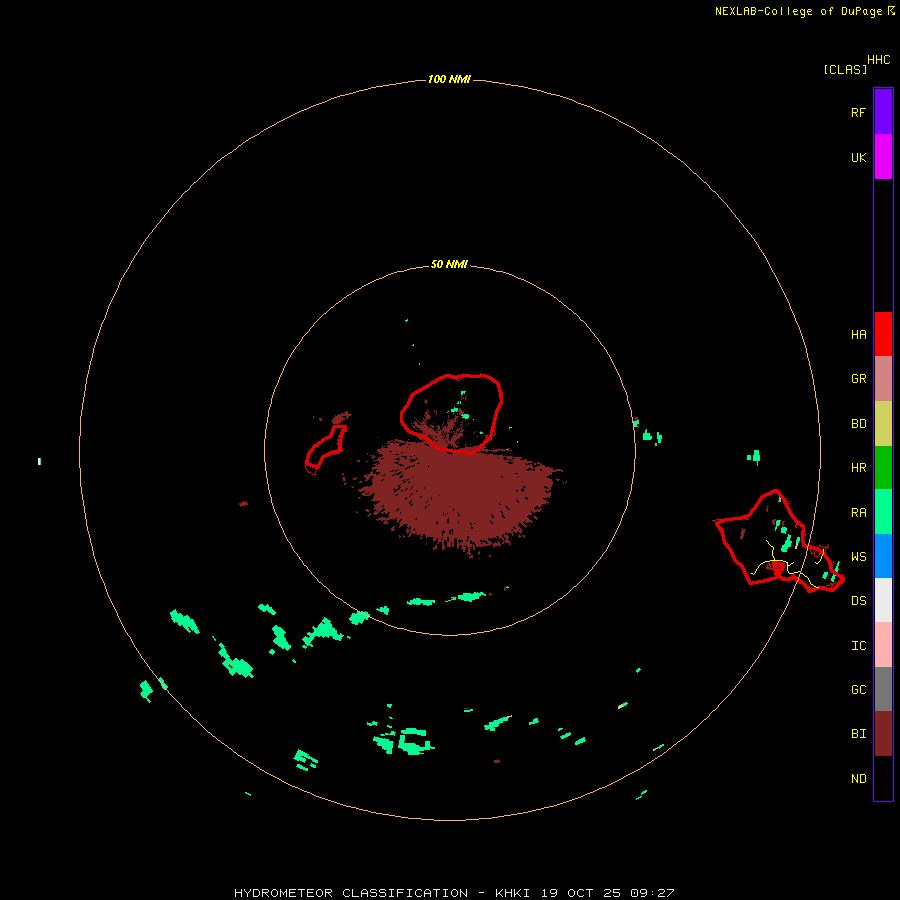Click the BD yellow legend swatch

(x=883, y=424)
